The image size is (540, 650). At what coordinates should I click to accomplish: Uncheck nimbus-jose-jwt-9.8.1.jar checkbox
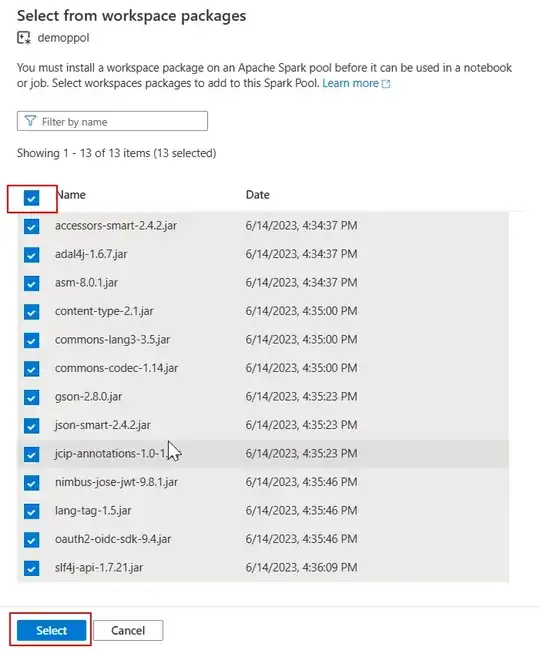(31, 483)
